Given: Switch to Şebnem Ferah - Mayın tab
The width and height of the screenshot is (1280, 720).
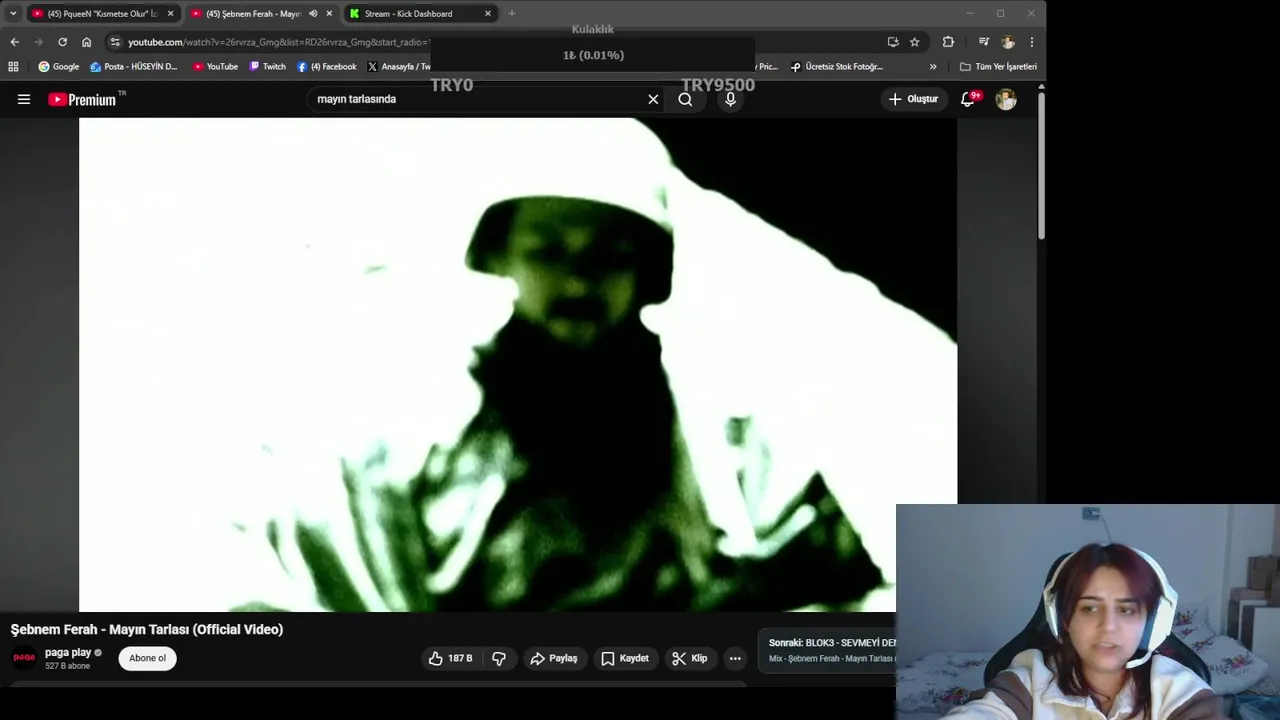Looking at the screenshot, I should click(254, 14).
